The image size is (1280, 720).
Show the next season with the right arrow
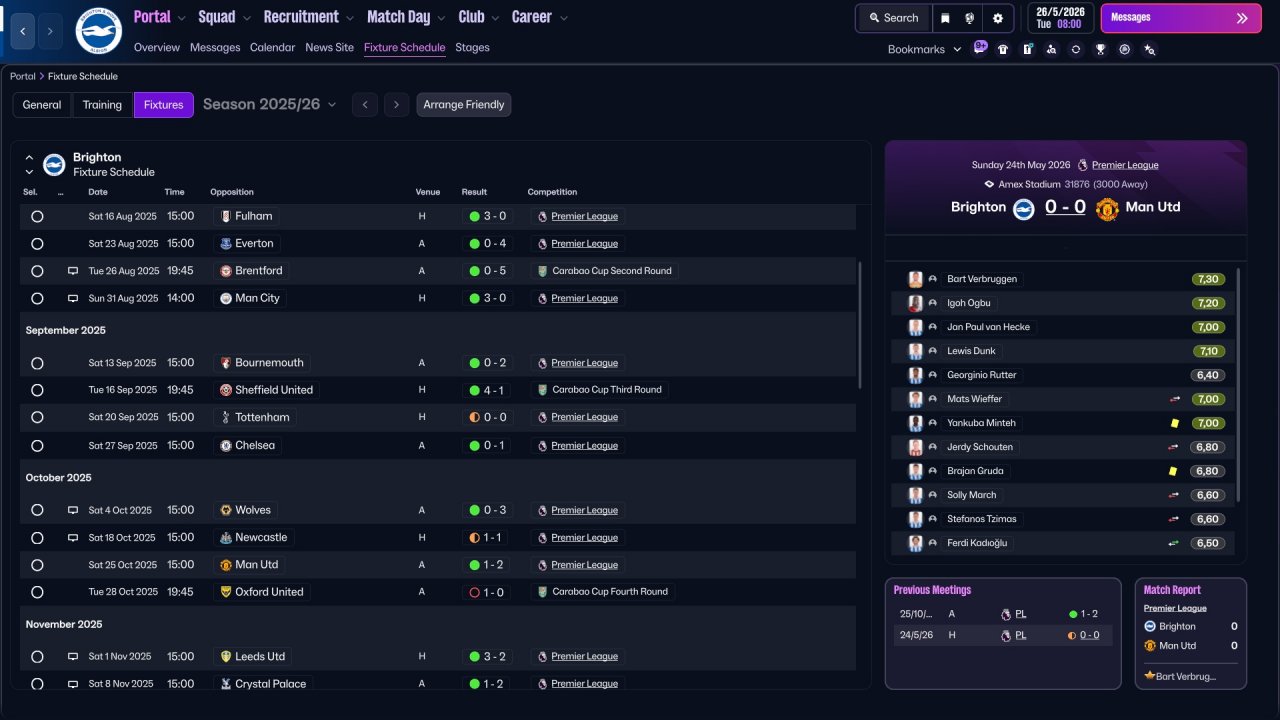pyautogui.click(x=397, y=105)
